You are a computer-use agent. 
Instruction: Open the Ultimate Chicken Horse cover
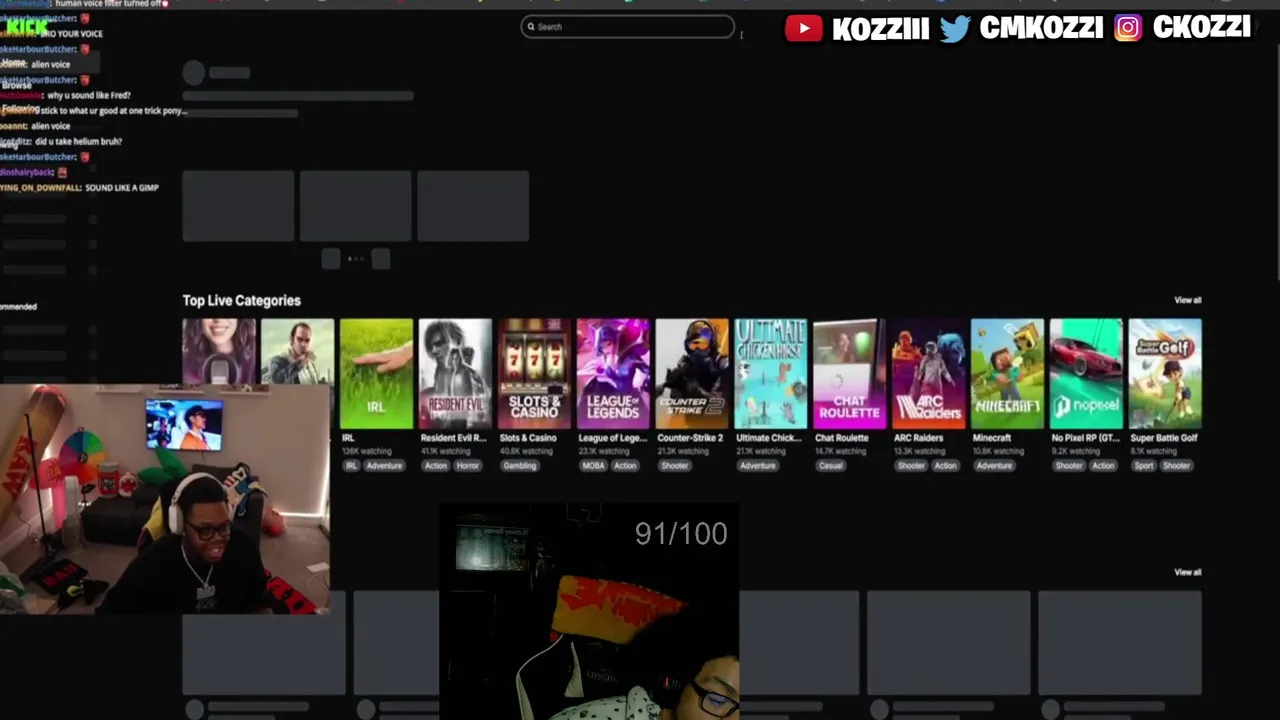click(x=771, y=374)
